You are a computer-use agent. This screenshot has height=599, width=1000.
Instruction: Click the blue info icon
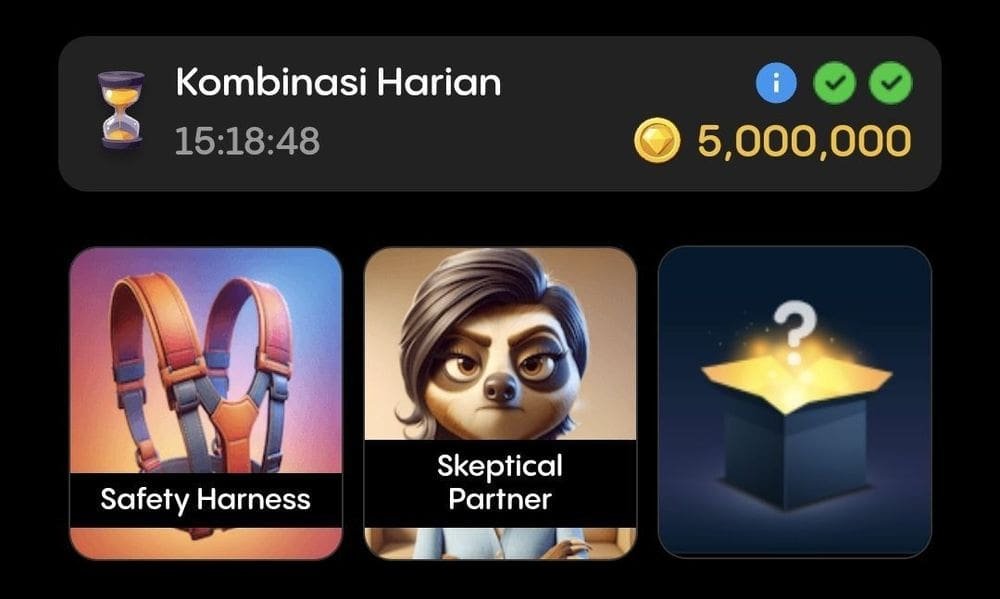tap(776, 83)
